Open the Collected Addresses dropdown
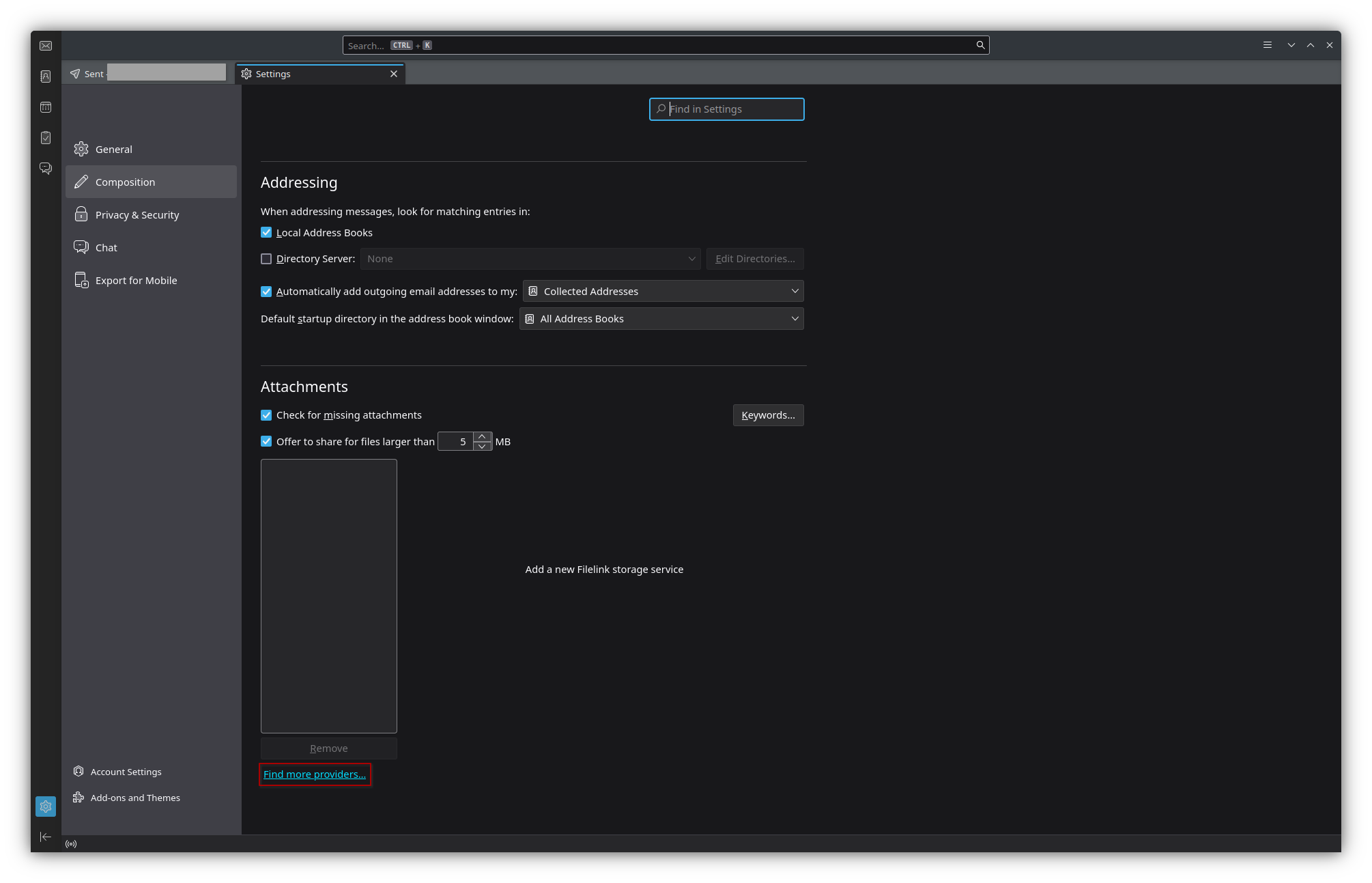 click(x=663, y=292)
